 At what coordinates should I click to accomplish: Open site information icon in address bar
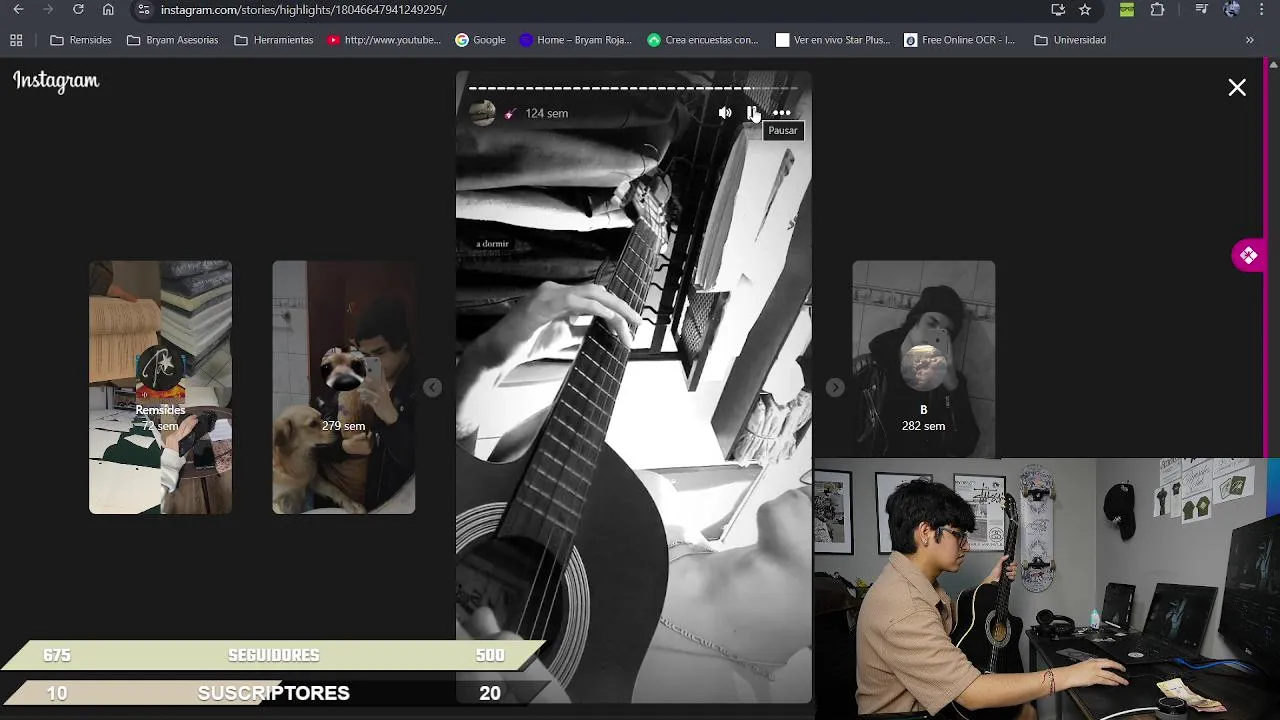click(x=144, y=10)
